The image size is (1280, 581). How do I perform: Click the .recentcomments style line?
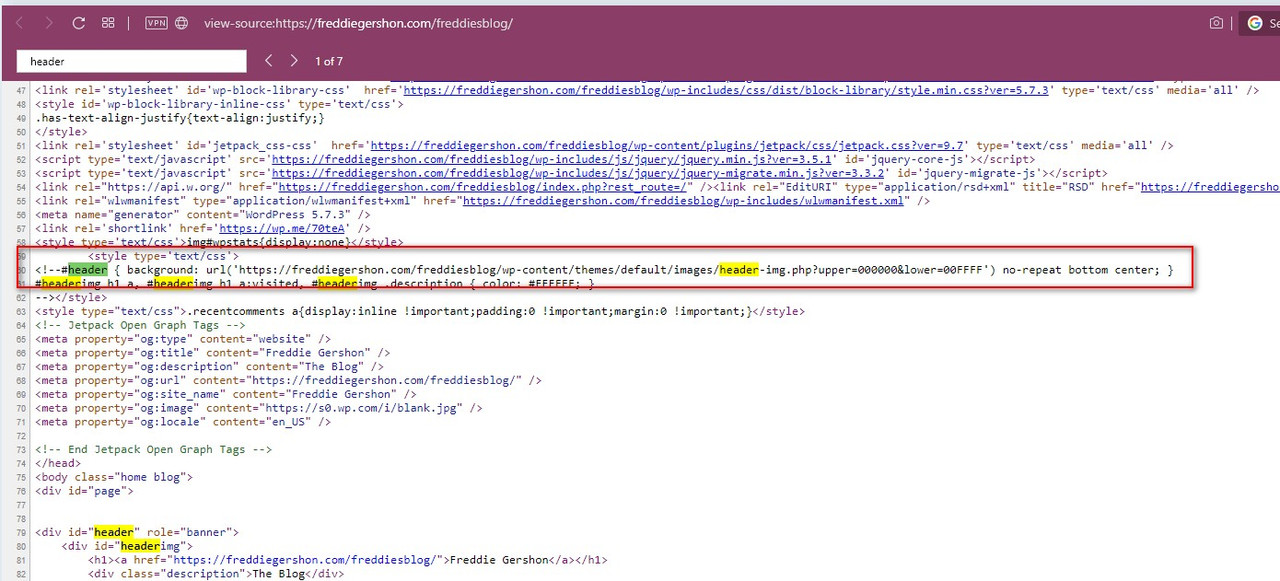tap(420, 312)
